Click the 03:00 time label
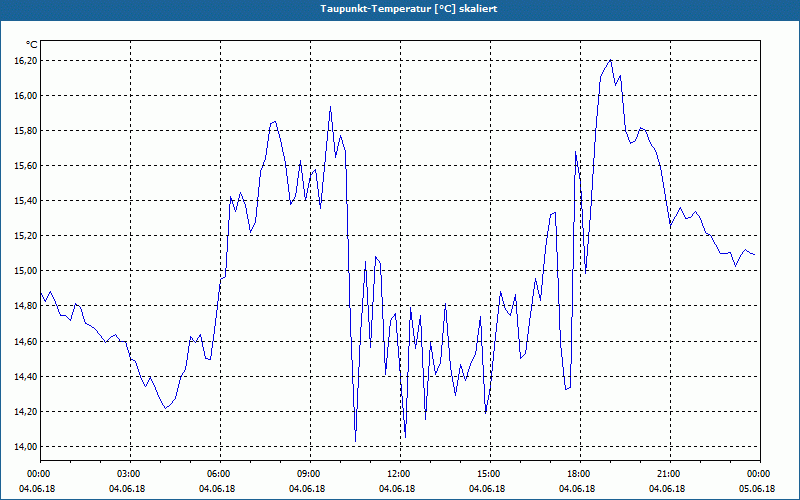This screenshot has height=500, width=800. 130,474
